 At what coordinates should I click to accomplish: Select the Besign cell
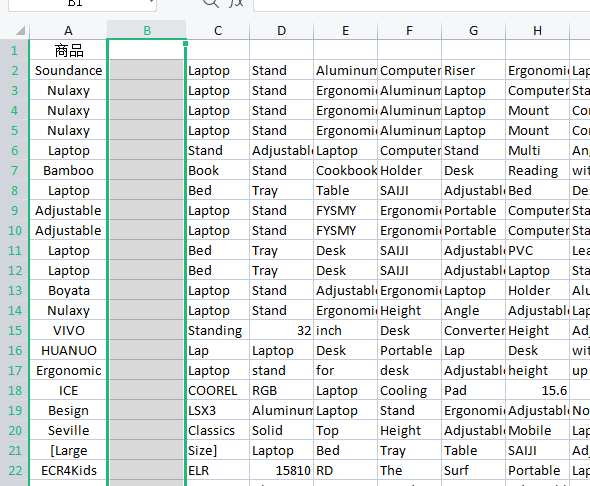68,410
